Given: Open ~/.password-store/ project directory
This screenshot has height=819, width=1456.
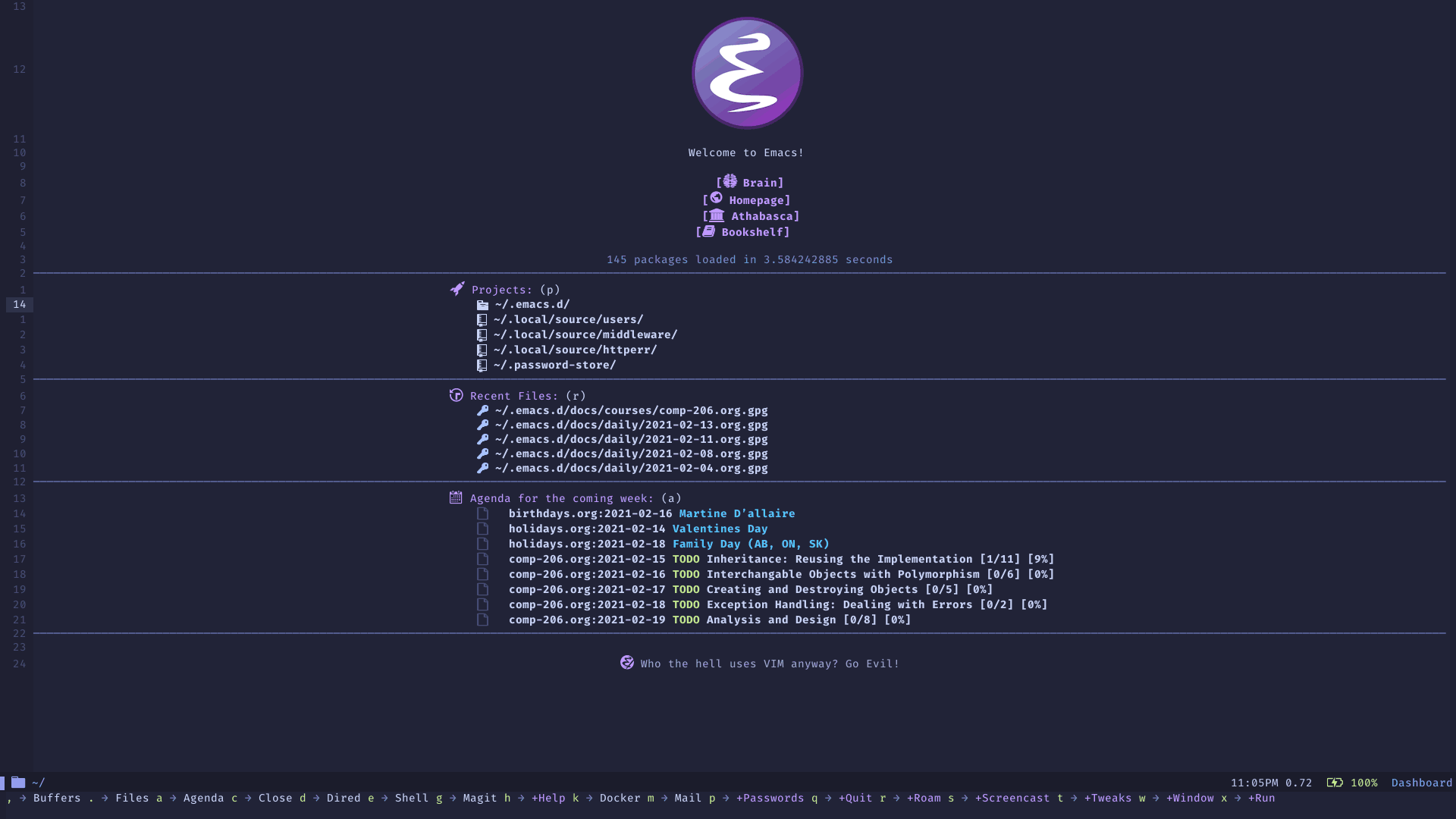Looking at the screenshot, I should tap(554, 365).
